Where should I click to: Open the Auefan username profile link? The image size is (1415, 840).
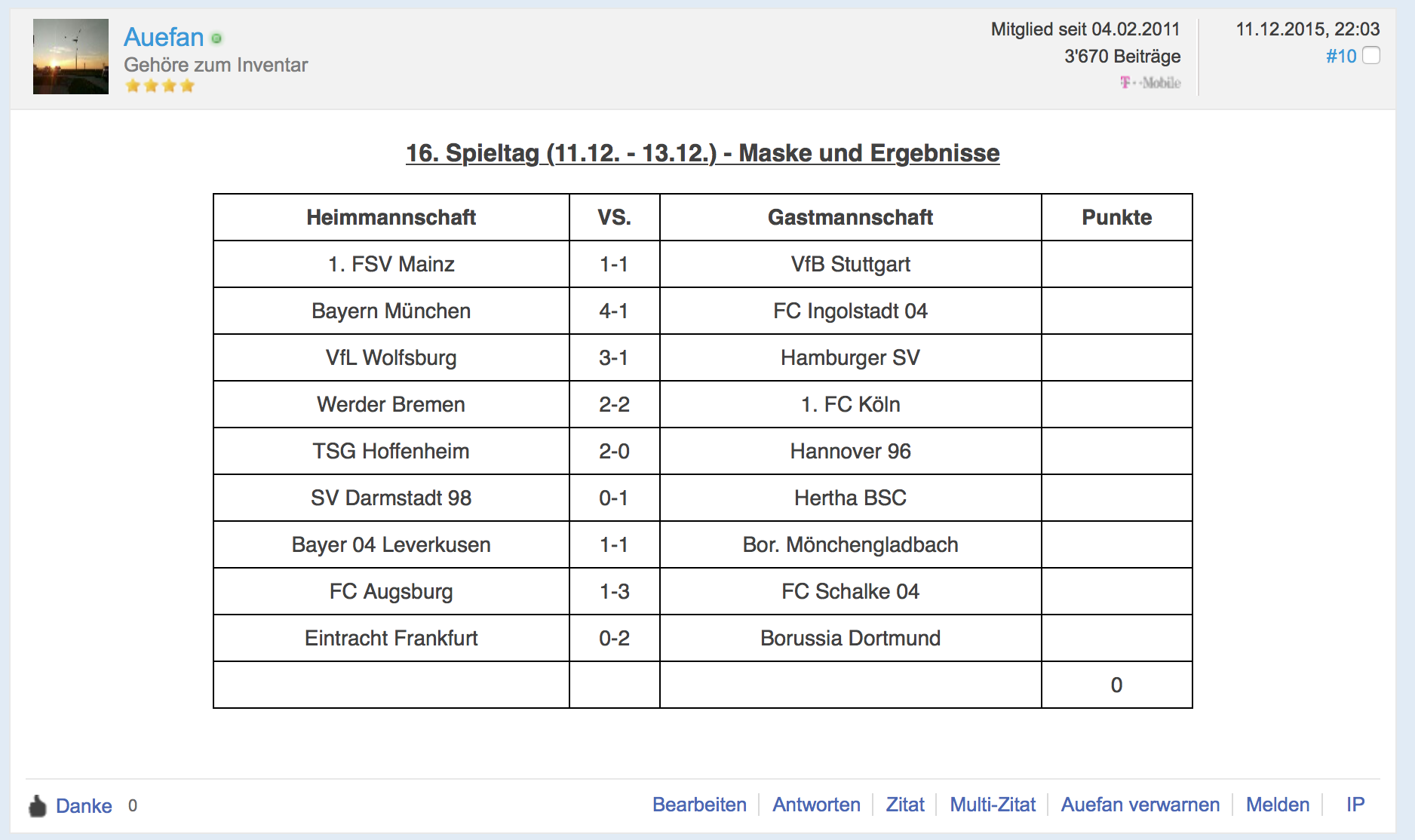pos(164,37)
